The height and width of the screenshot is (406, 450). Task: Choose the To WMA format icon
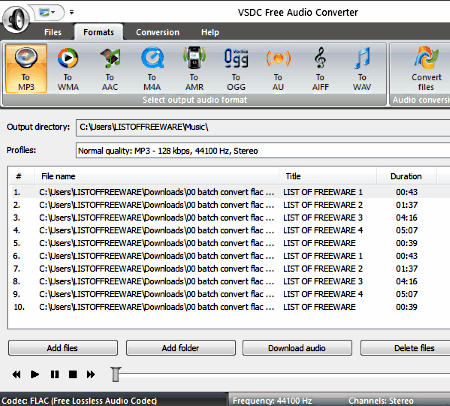click(x=68, y=69)
